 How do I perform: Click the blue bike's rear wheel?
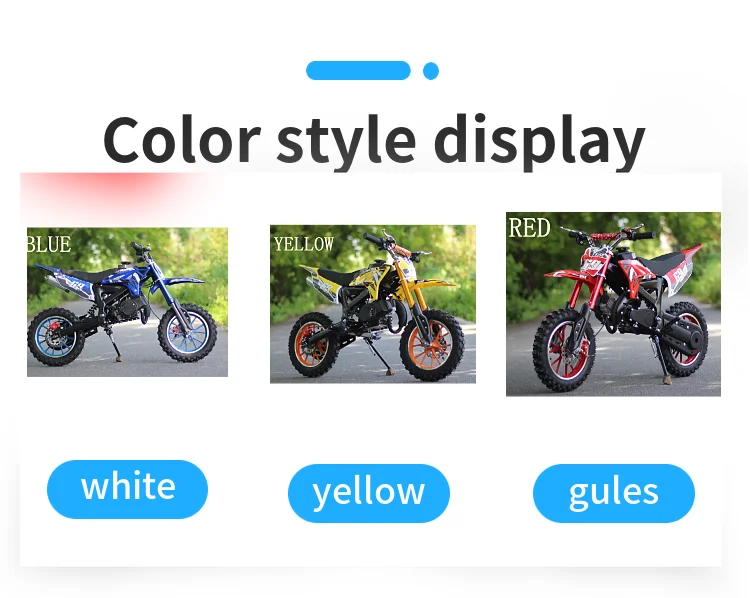click(56, 337)
